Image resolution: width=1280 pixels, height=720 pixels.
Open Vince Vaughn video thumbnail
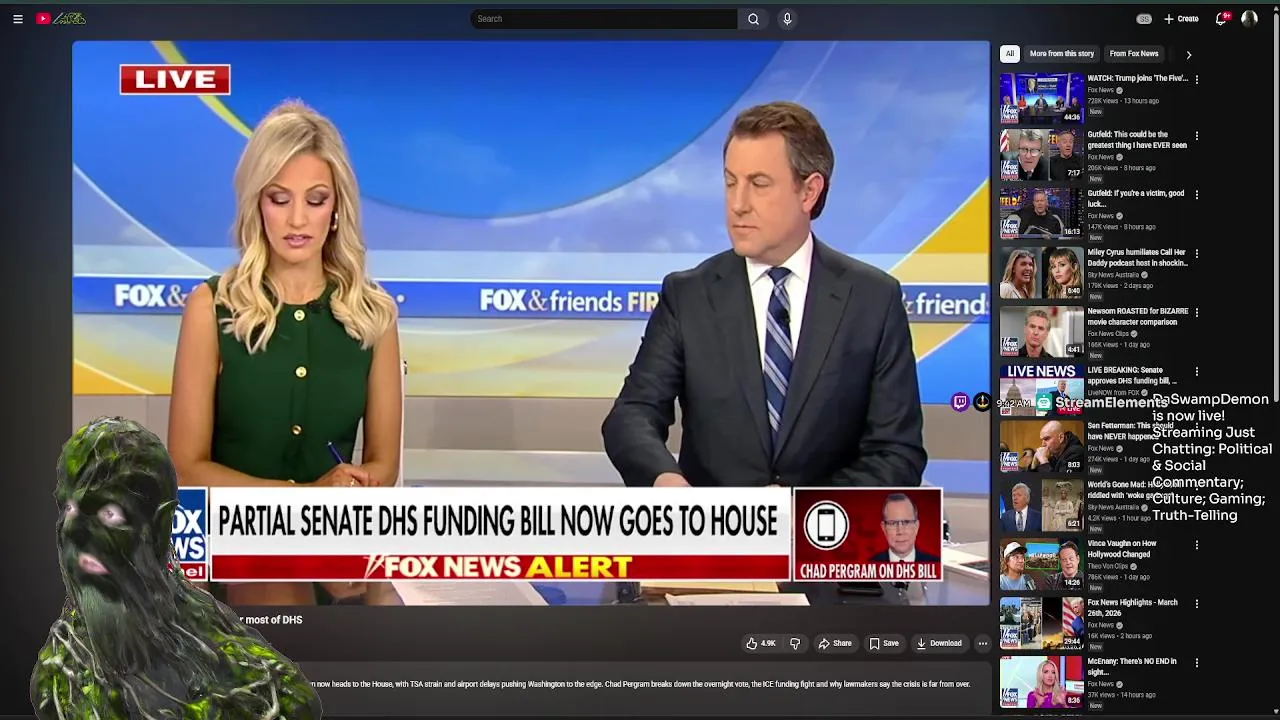click(1041, 564)
